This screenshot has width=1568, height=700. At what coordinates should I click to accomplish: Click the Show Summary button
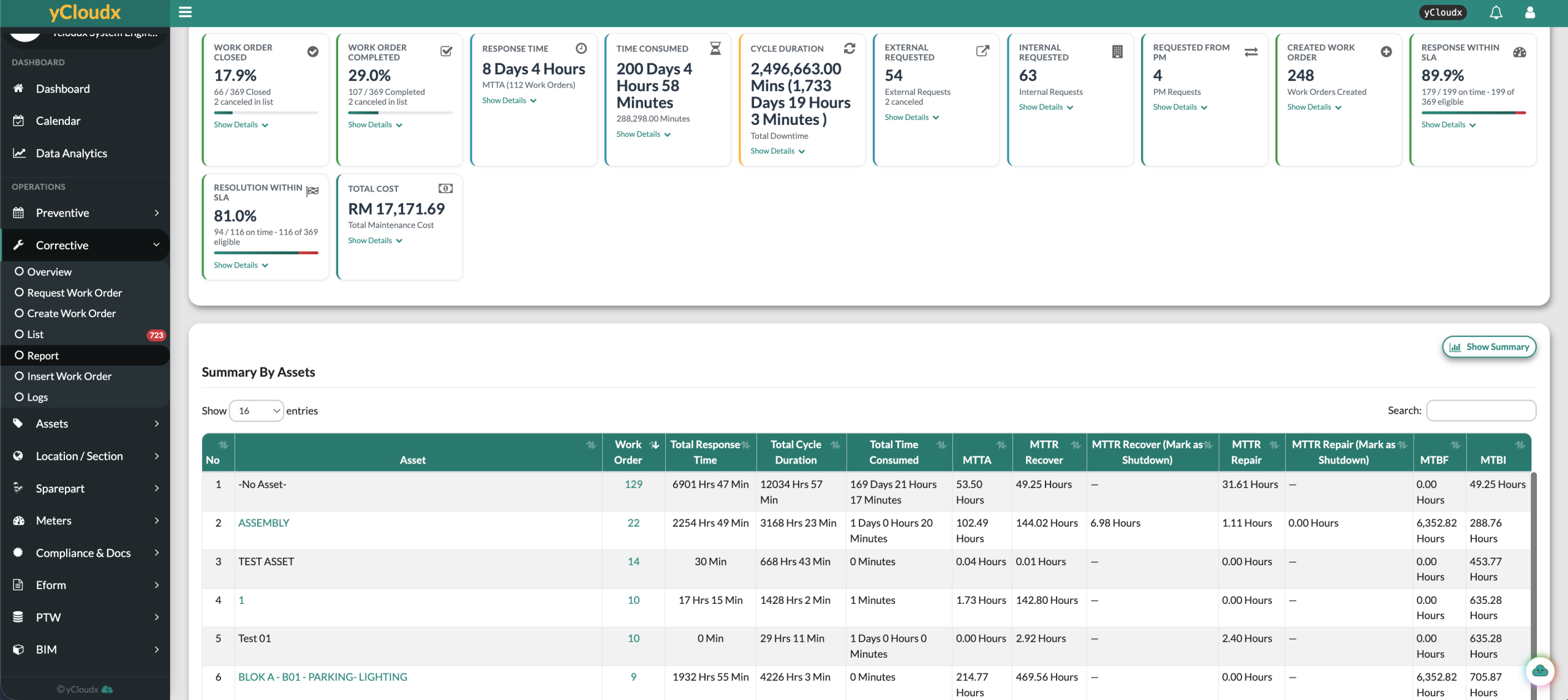[1489, 347]
